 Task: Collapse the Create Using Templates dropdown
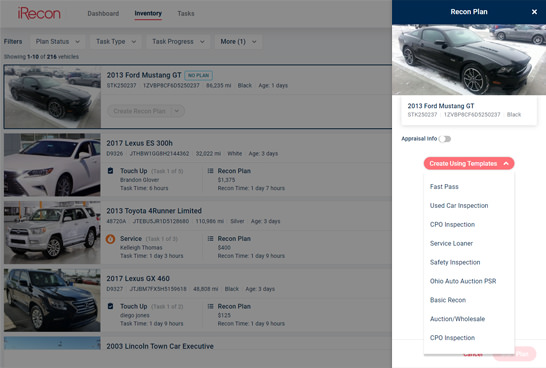coord(469,163)
